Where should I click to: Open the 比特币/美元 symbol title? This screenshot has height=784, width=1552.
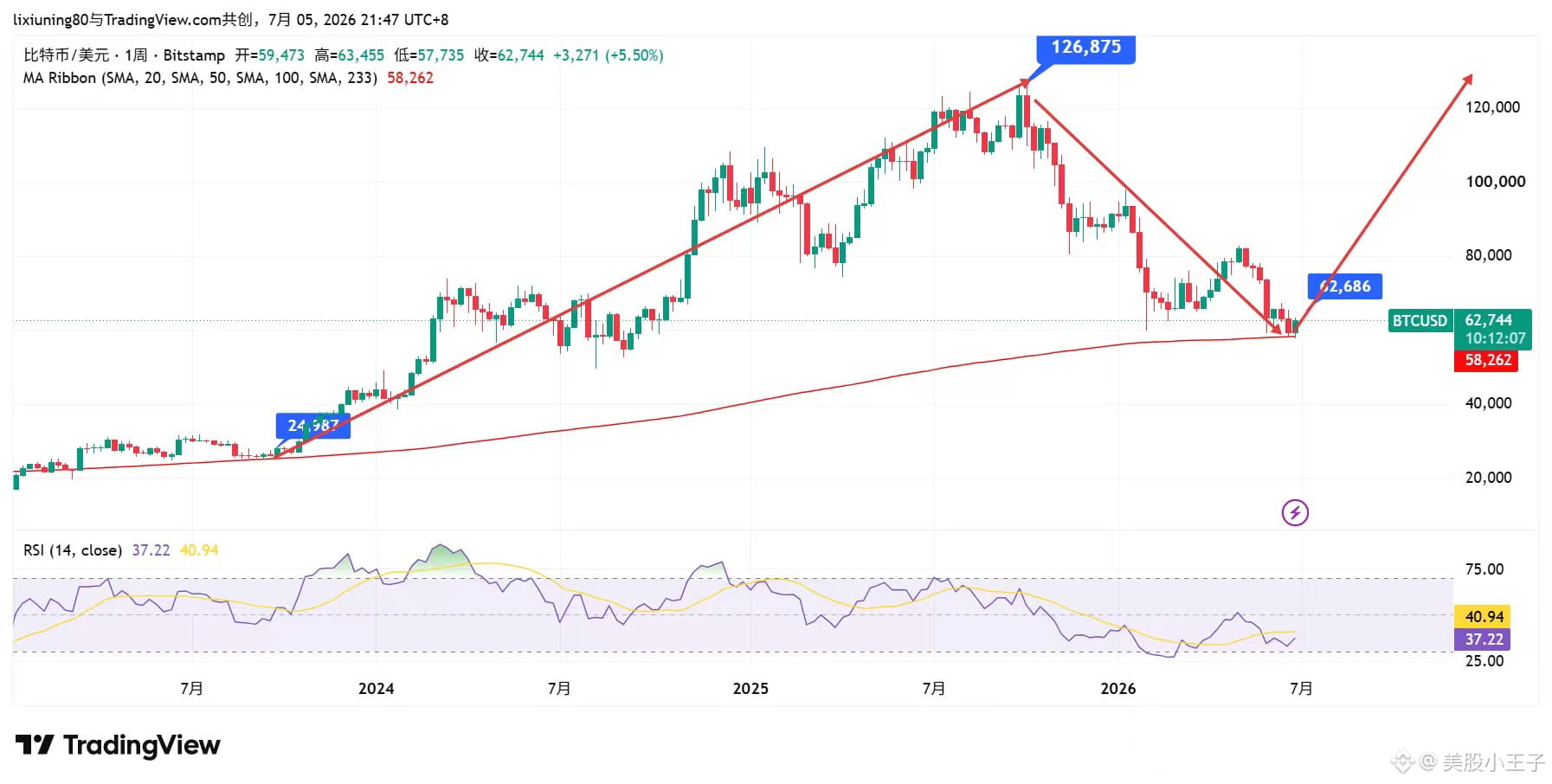pyautogui.click(x=66, y=55)
